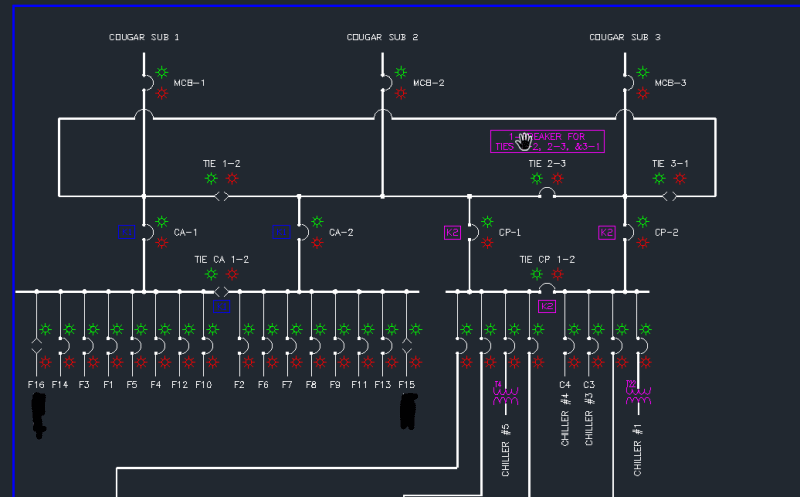Click red light under TIE 2-3 label
Image resolution: width=800 pixels, height=497 pixels.
tap(558, 179)
